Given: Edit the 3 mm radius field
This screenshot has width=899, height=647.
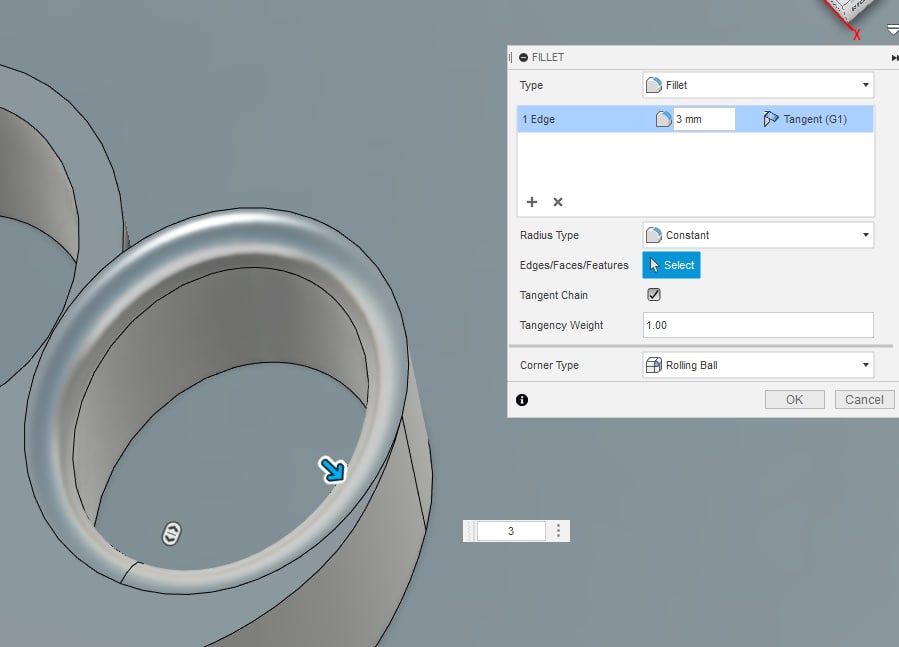Looking at the screenshot, I should pyautogui.click(x=703, y=119).
